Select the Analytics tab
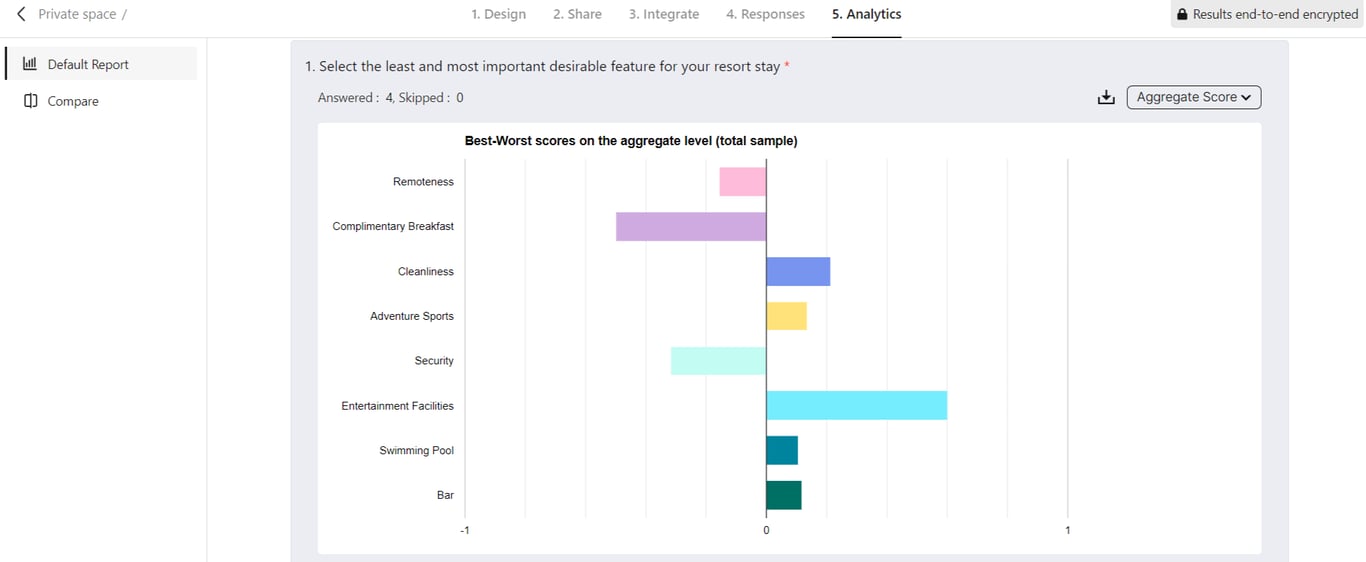This screenshot has width=1366, height=562. tap(866, 14)
